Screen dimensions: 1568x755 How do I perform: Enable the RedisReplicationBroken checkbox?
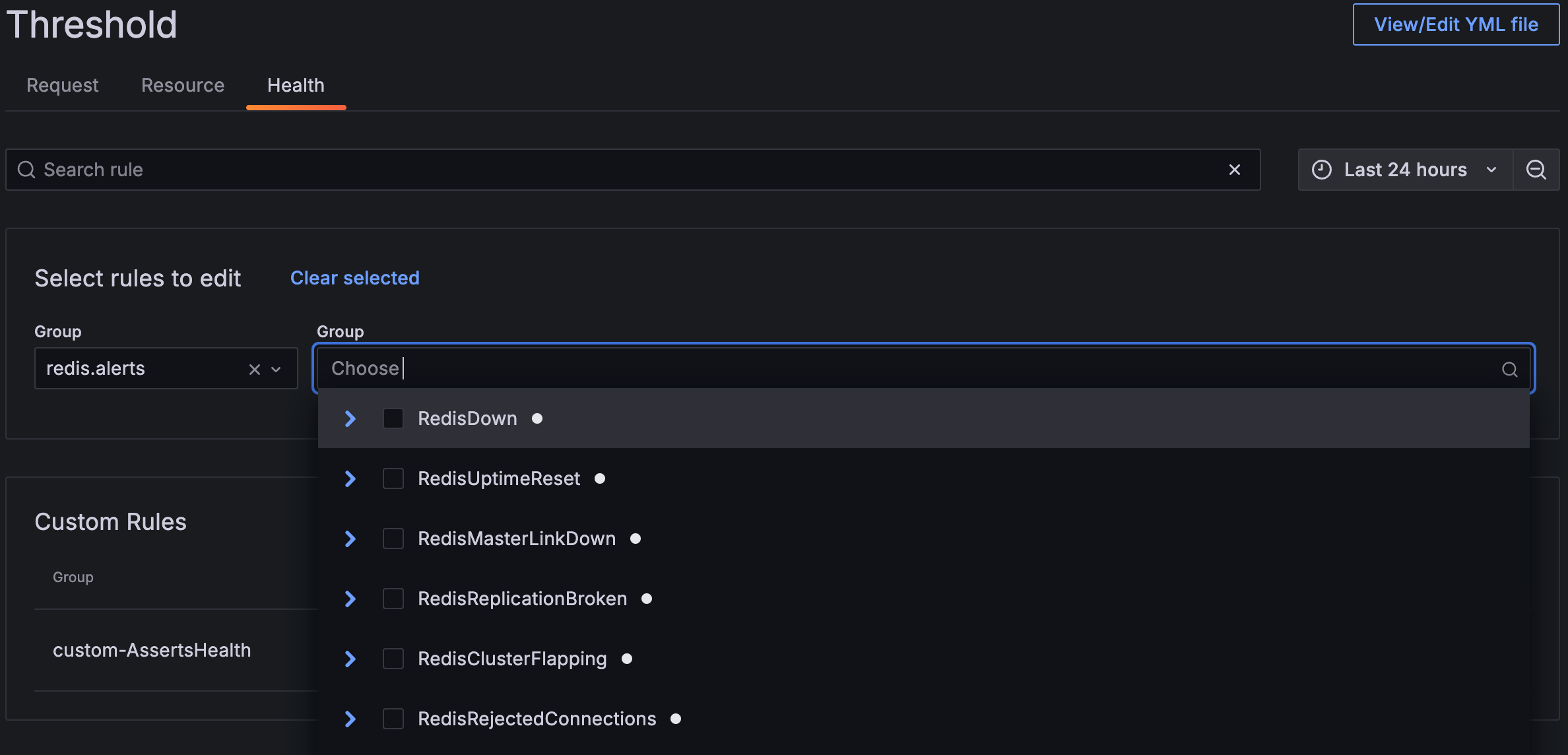pyautogui.click(x=393, y=598)
